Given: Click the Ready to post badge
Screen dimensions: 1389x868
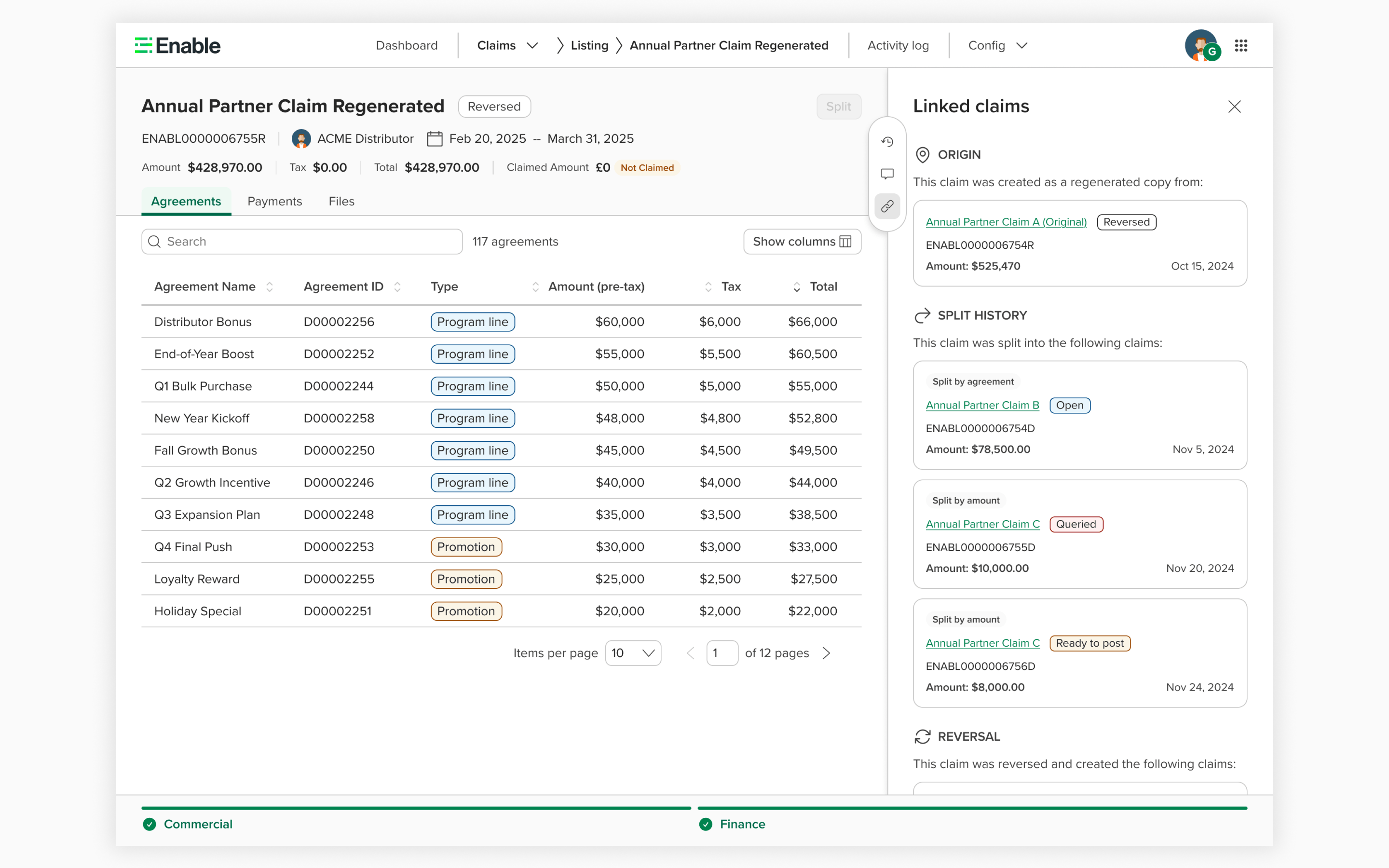Looking at the screenshot, I should pyautogui.click(x=1090, y=643).
